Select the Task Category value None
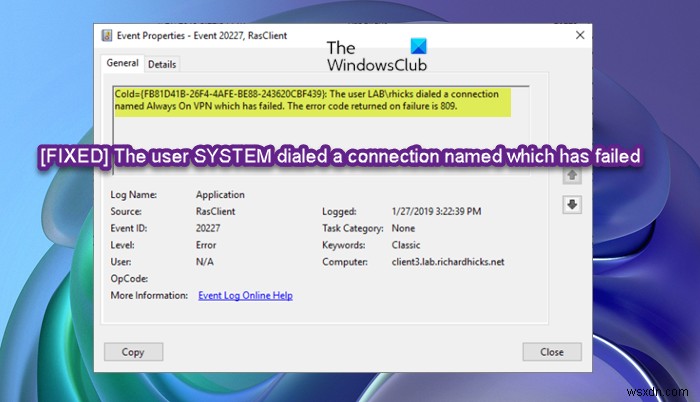 (x=403, y=228)
